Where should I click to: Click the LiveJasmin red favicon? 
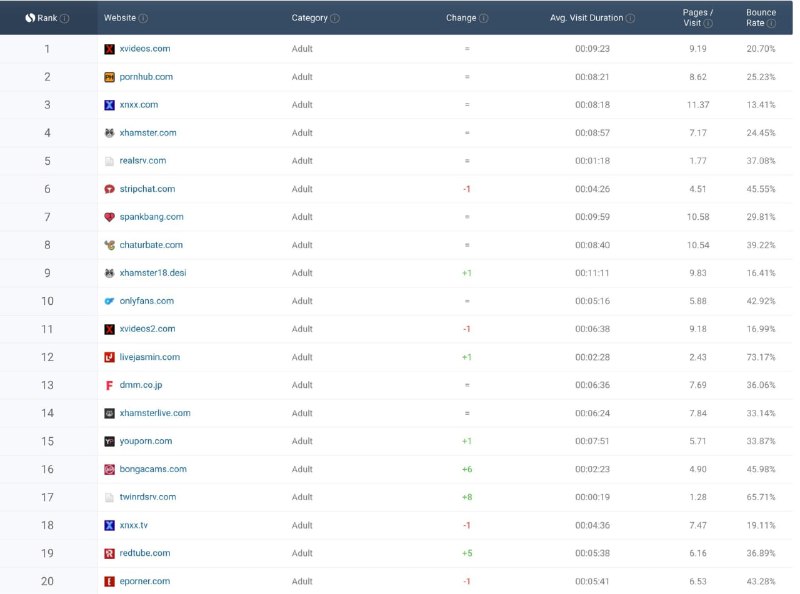coord(108,356)
